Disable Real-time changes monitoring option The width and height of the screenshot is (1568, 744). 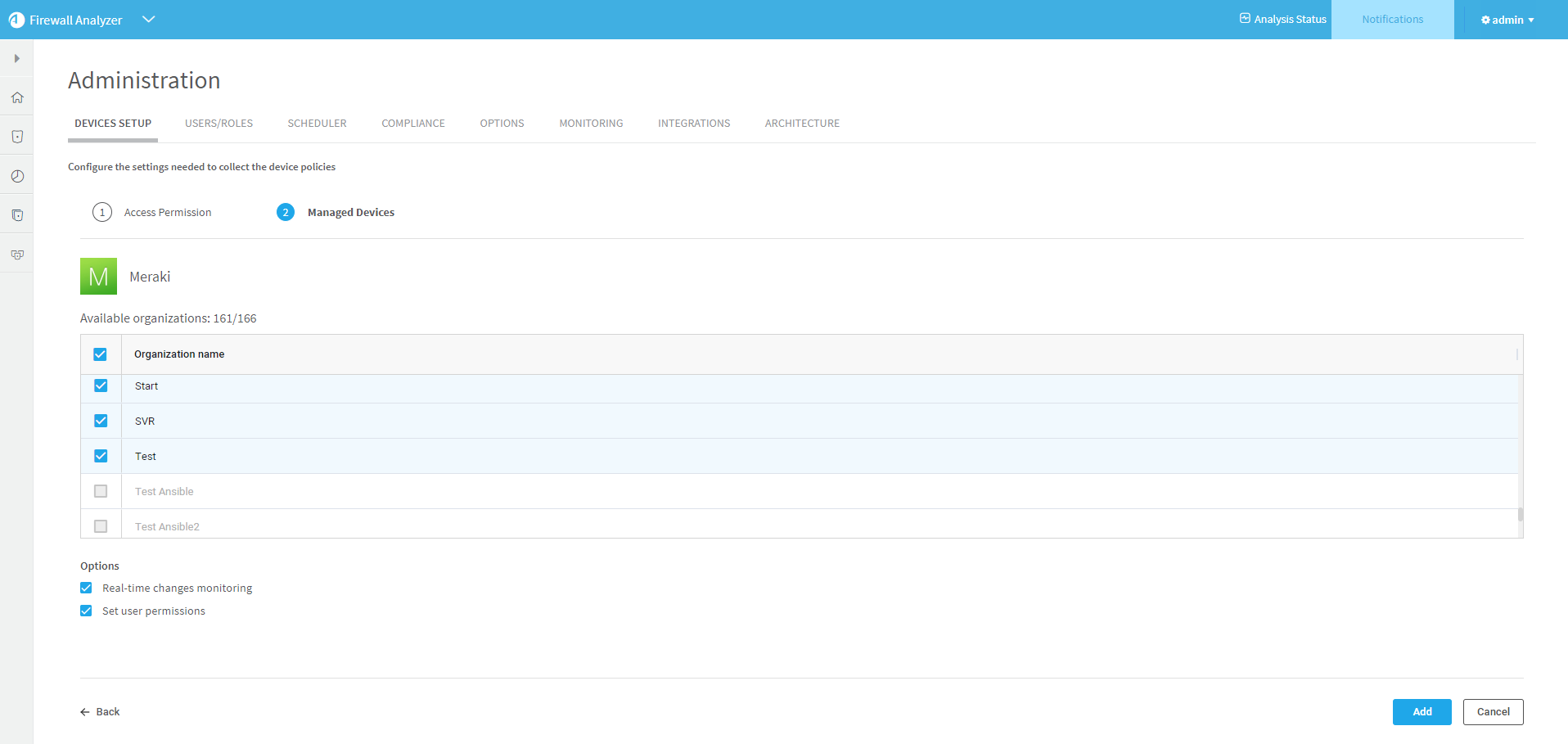86,588
